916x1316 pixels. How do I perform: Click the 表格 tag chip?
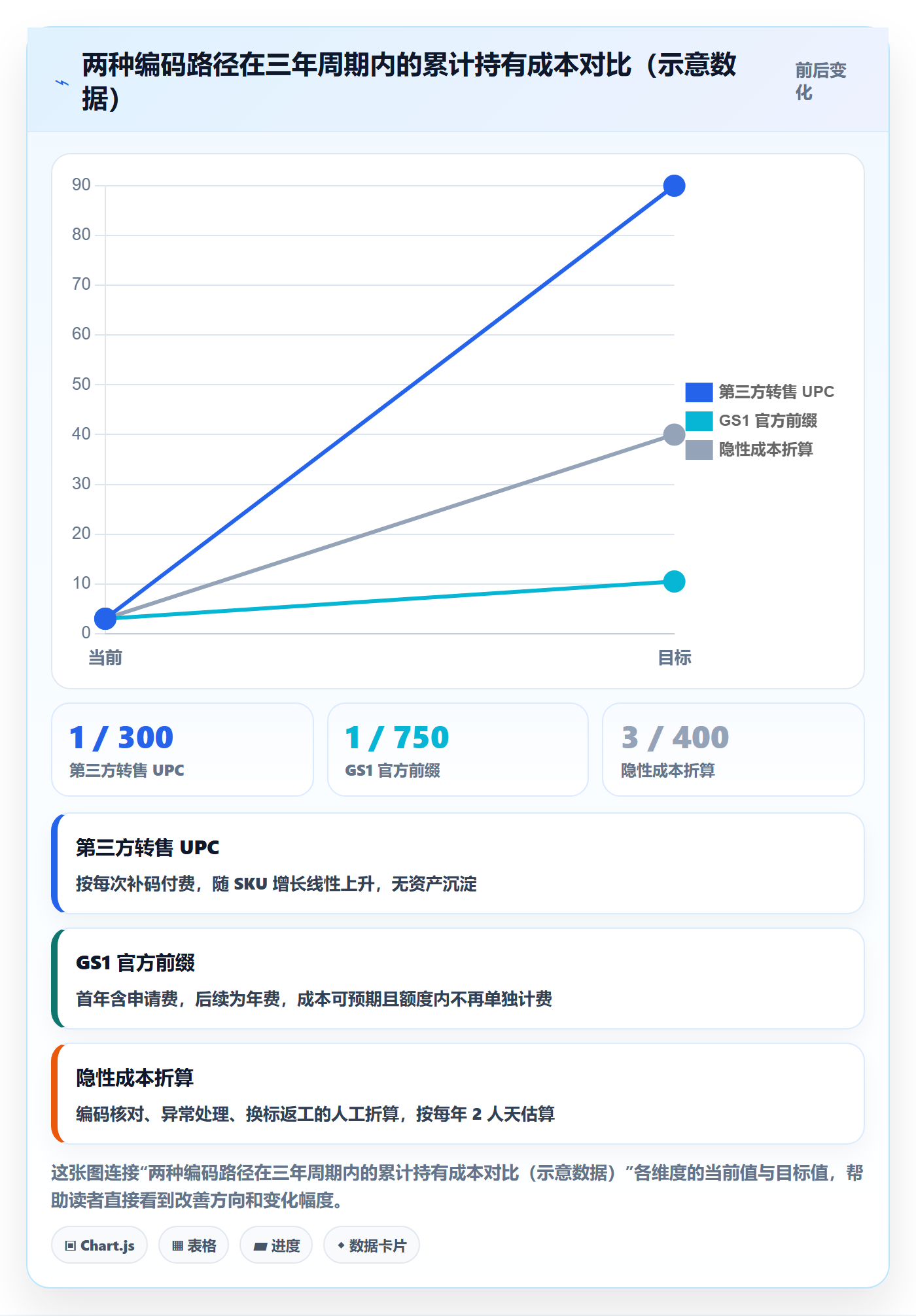coord(194,1245)
